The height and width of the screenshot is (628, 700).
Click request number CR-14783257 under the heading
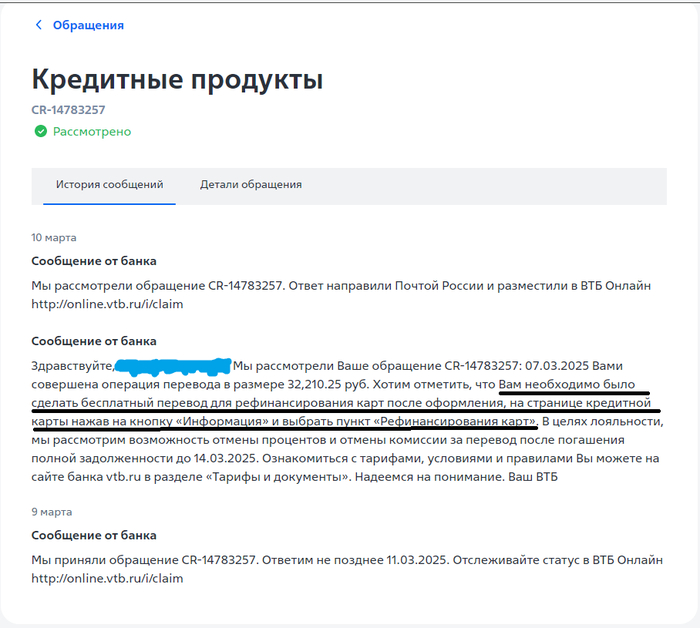tap(69, 109)
